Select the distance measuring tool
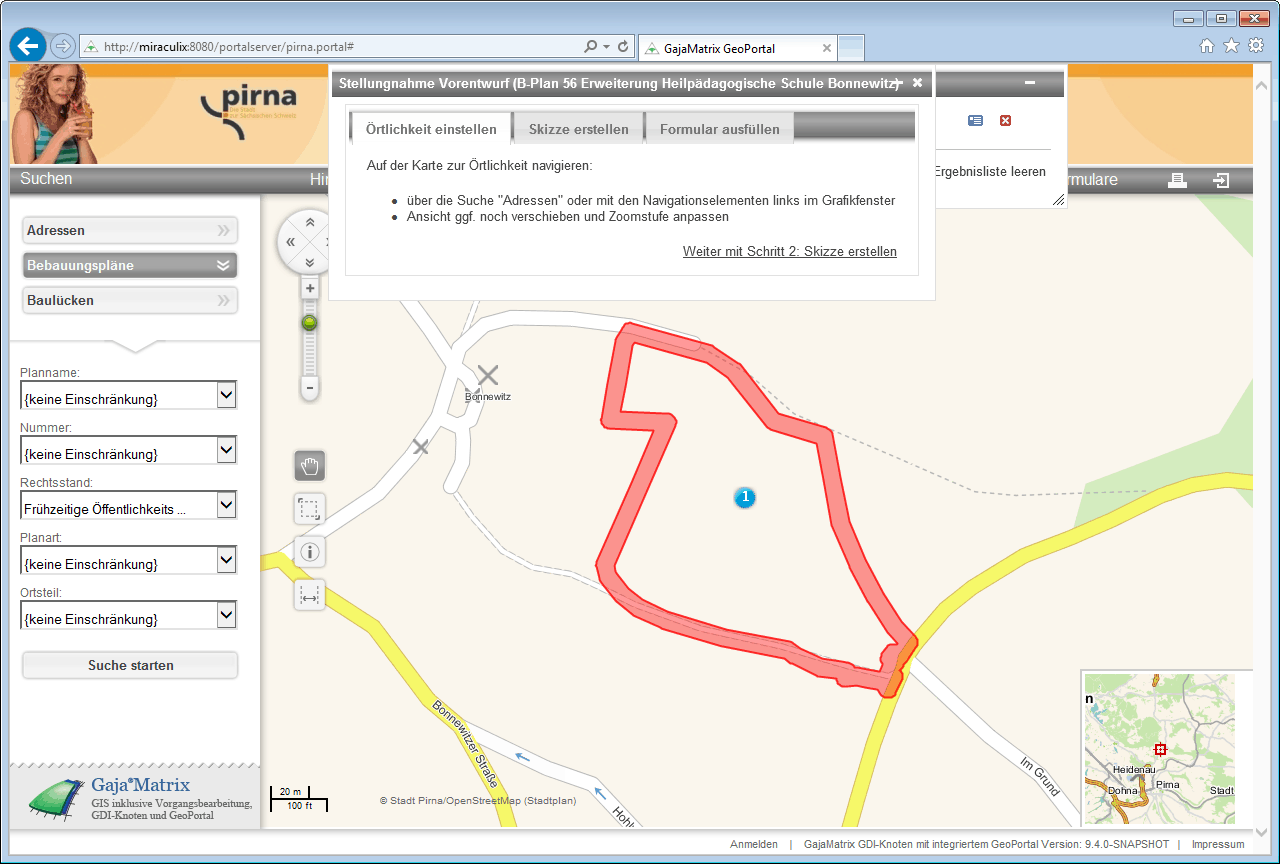The width and height of the screenshot is (1280, 864). tap(310, 595)
